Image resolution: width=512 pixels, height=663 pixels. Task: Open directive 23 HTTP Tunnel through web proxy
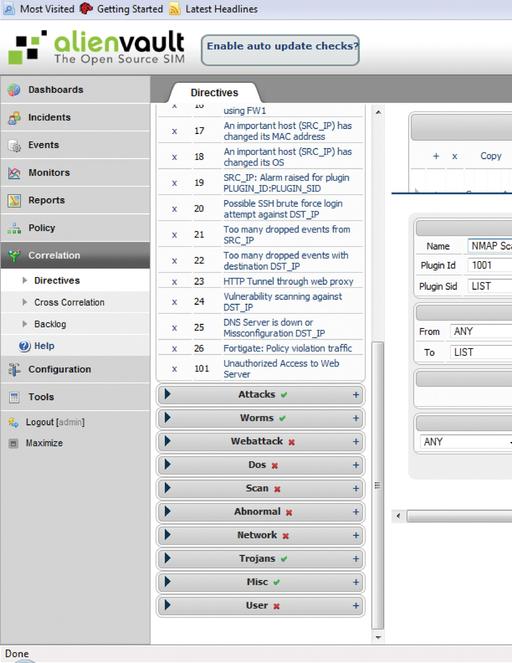(x=288, y=281)
